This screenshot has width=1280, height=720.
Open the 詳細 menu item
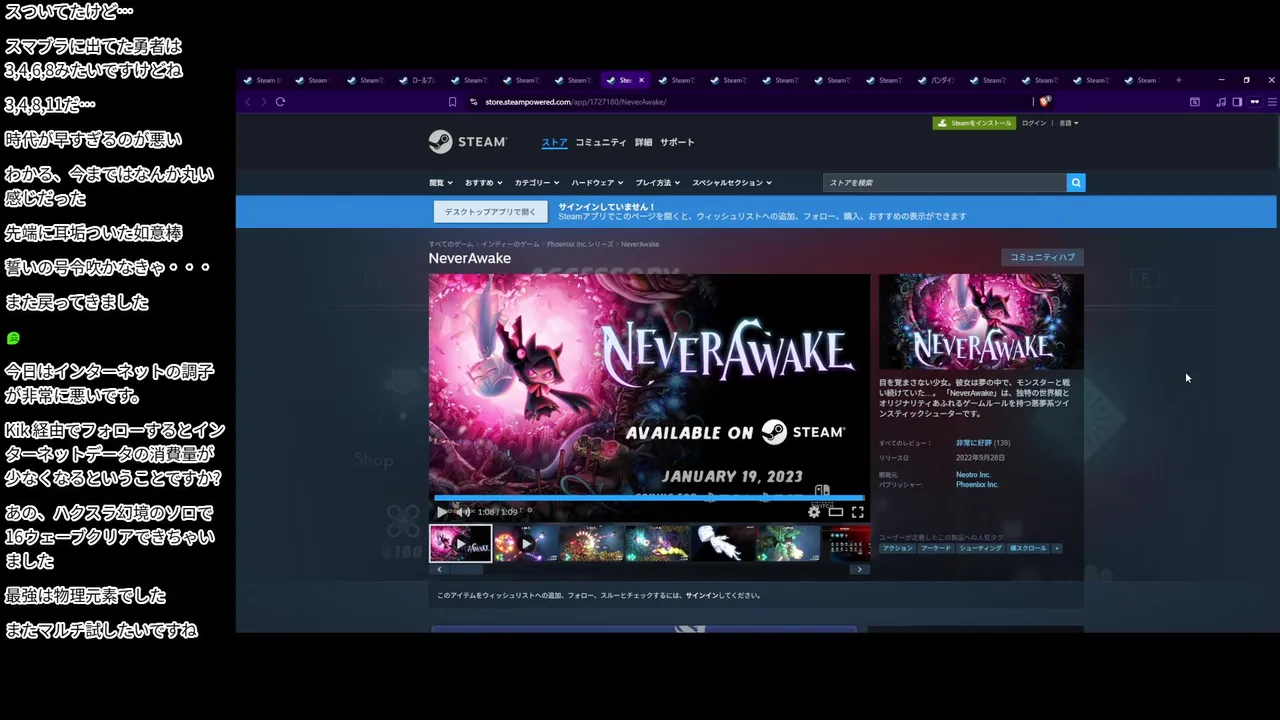(x=643, y=142)
